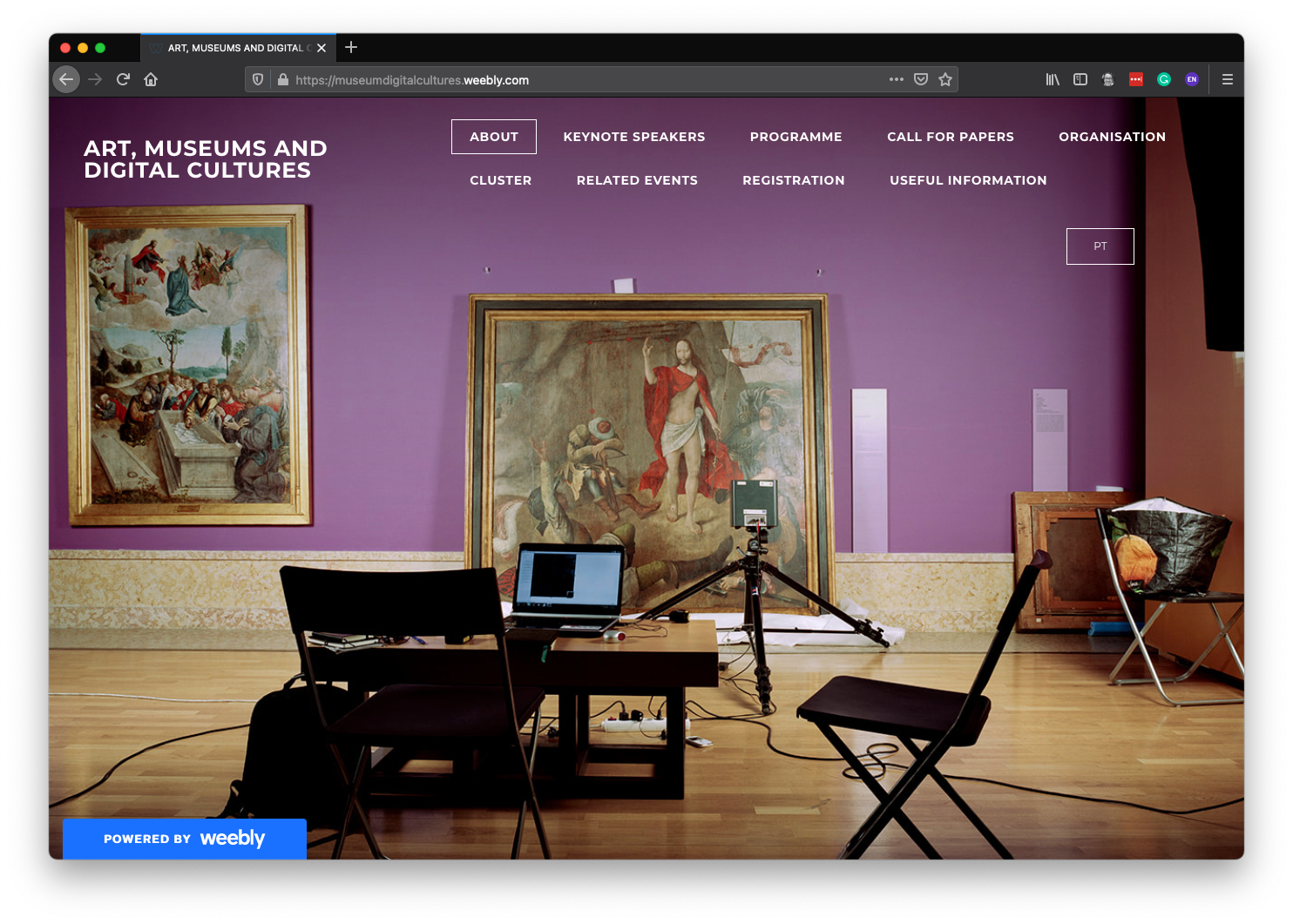This screenshot has height=924, width=1293.
Task: Reload the current page
Action: point(122,79)
